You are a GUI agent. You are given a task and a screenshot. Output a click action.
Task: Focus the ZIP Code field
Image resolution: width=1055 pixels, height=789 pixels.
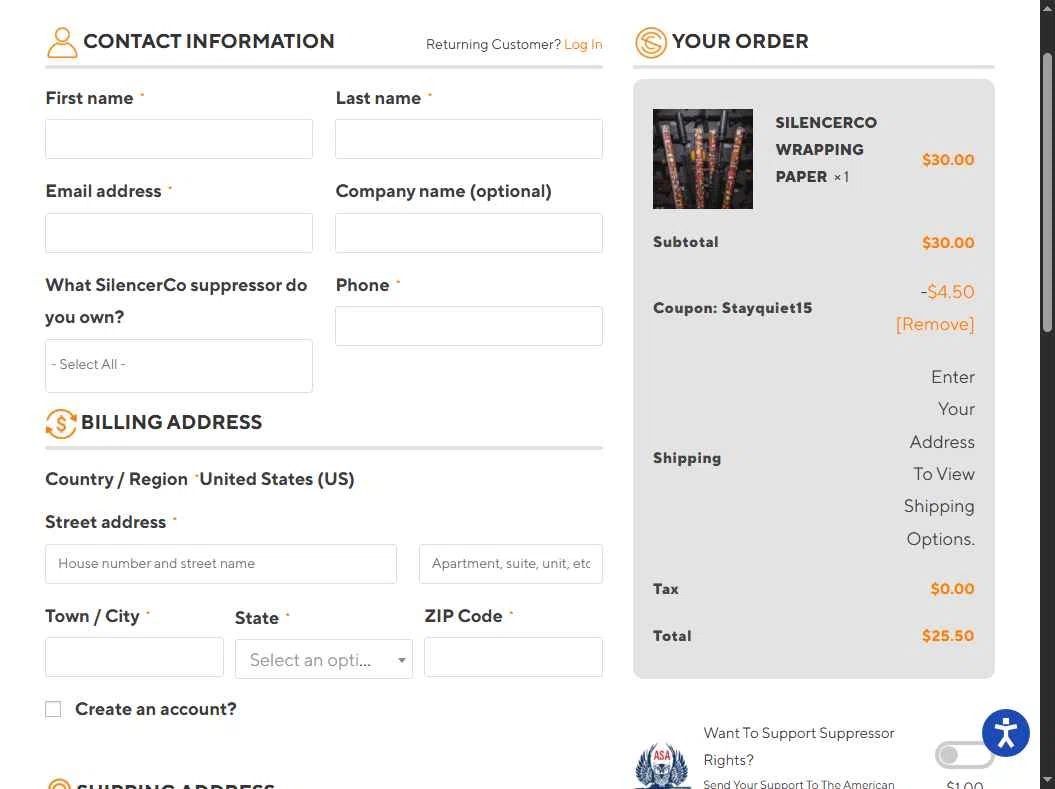click(x=513, y=657)
